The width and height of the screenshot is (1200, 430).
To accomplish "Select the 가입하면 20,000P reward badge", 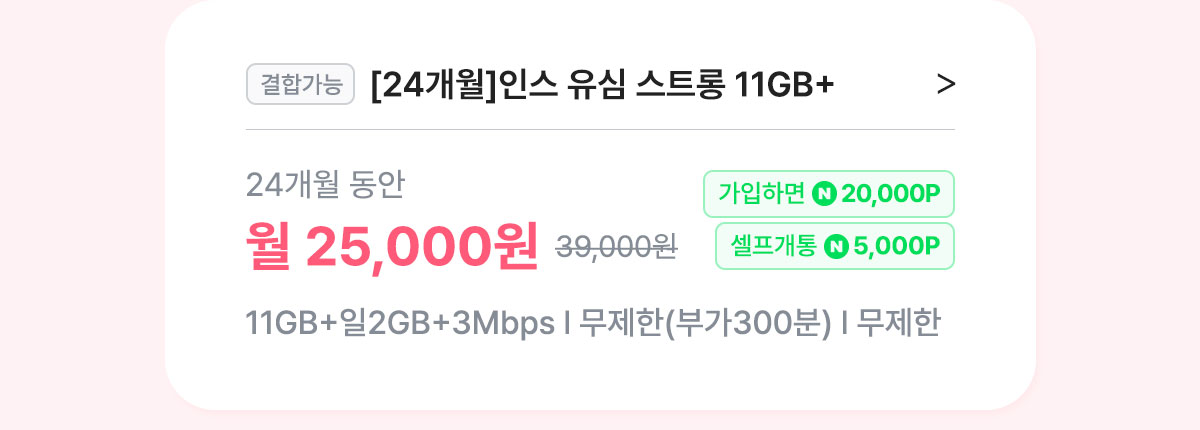I will coord(829,194).
